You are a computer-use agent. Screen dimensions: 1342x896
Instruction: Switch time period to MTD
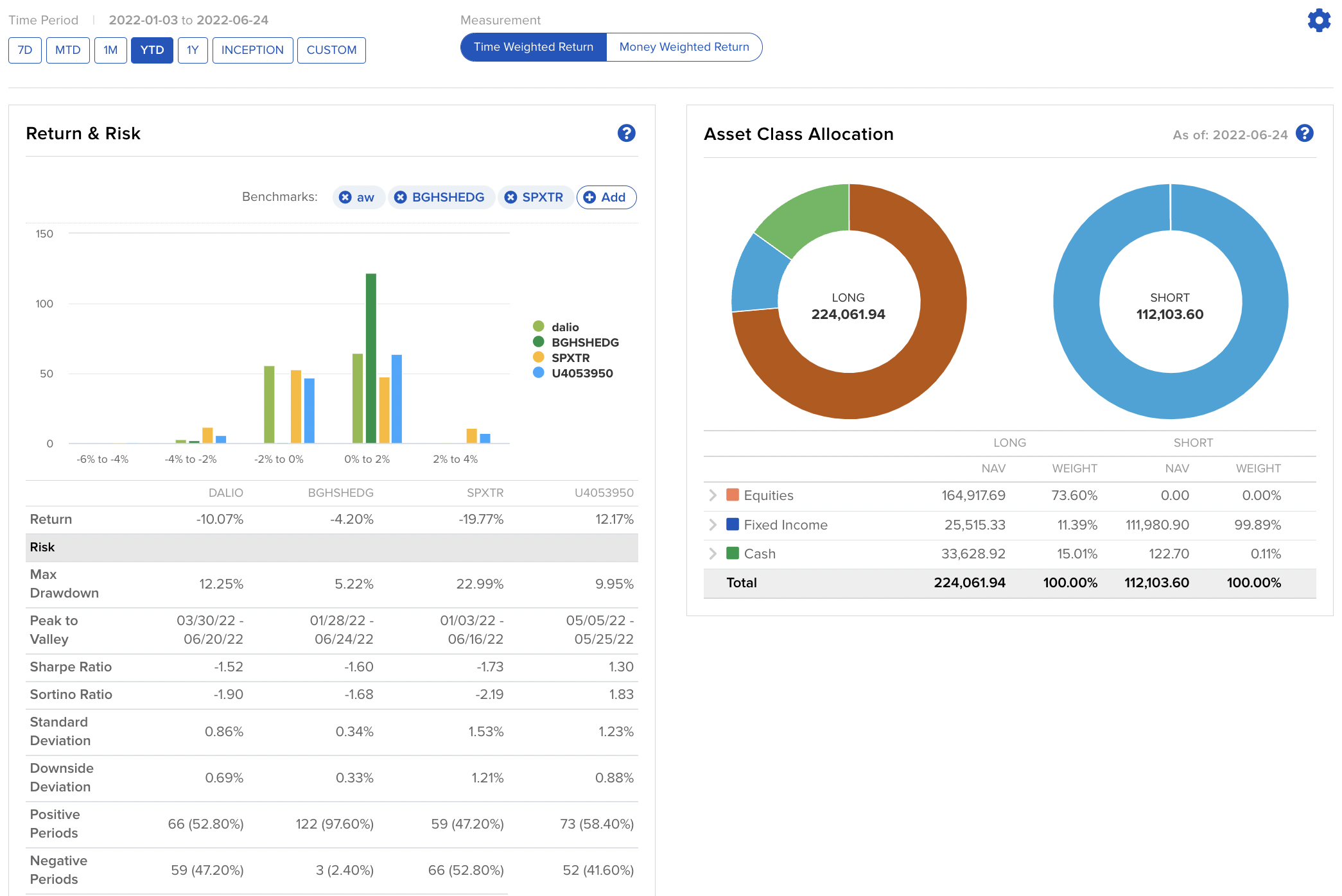coord(67,50)
